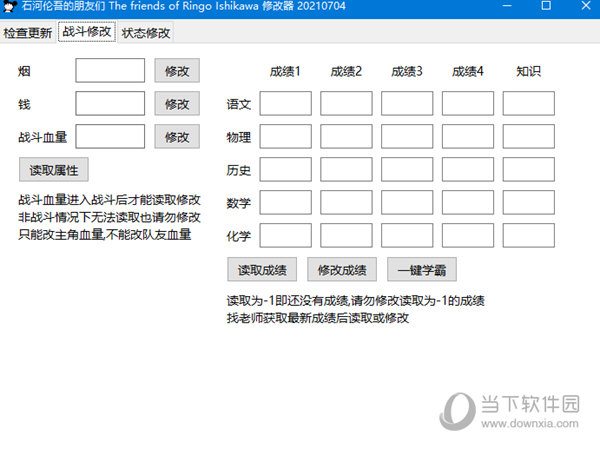Image resolution: width=600 pixels, height=449 pixels.
Task: Click the 读取属性 button
Action: [54, 170]
